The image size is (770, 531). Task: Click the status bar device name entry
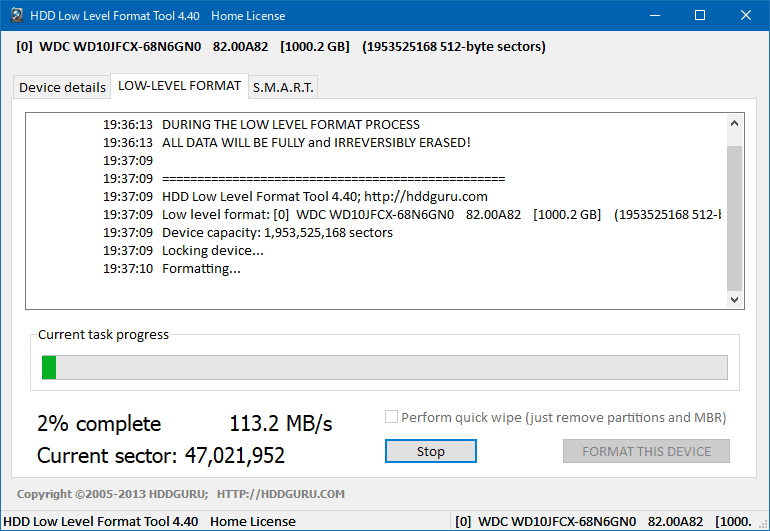[604, 521]
